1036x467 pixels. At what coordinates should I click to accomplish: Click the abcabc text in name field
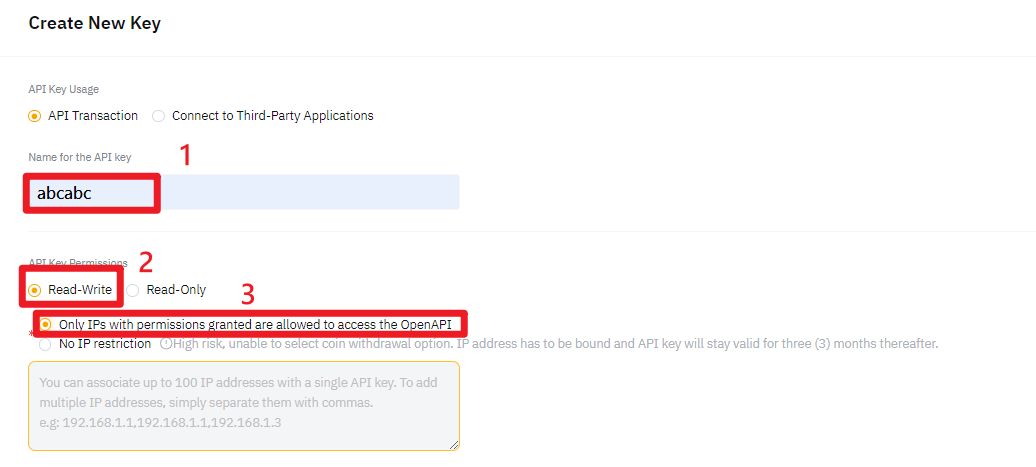coord(64,193)
